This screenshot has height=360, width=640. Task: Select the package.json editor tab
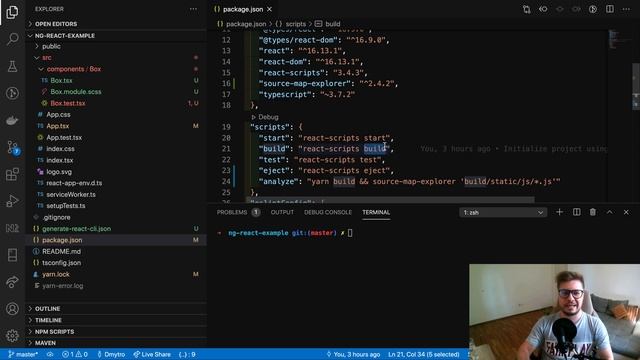point(242,9)
